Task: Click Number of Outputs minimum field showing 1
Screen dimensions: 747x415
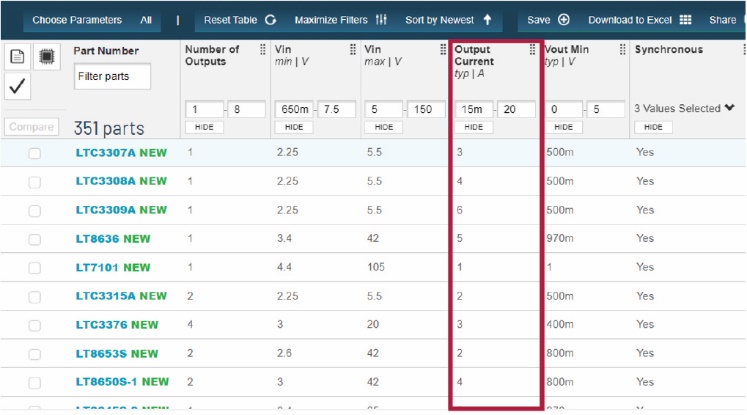Action: point(204,110)
